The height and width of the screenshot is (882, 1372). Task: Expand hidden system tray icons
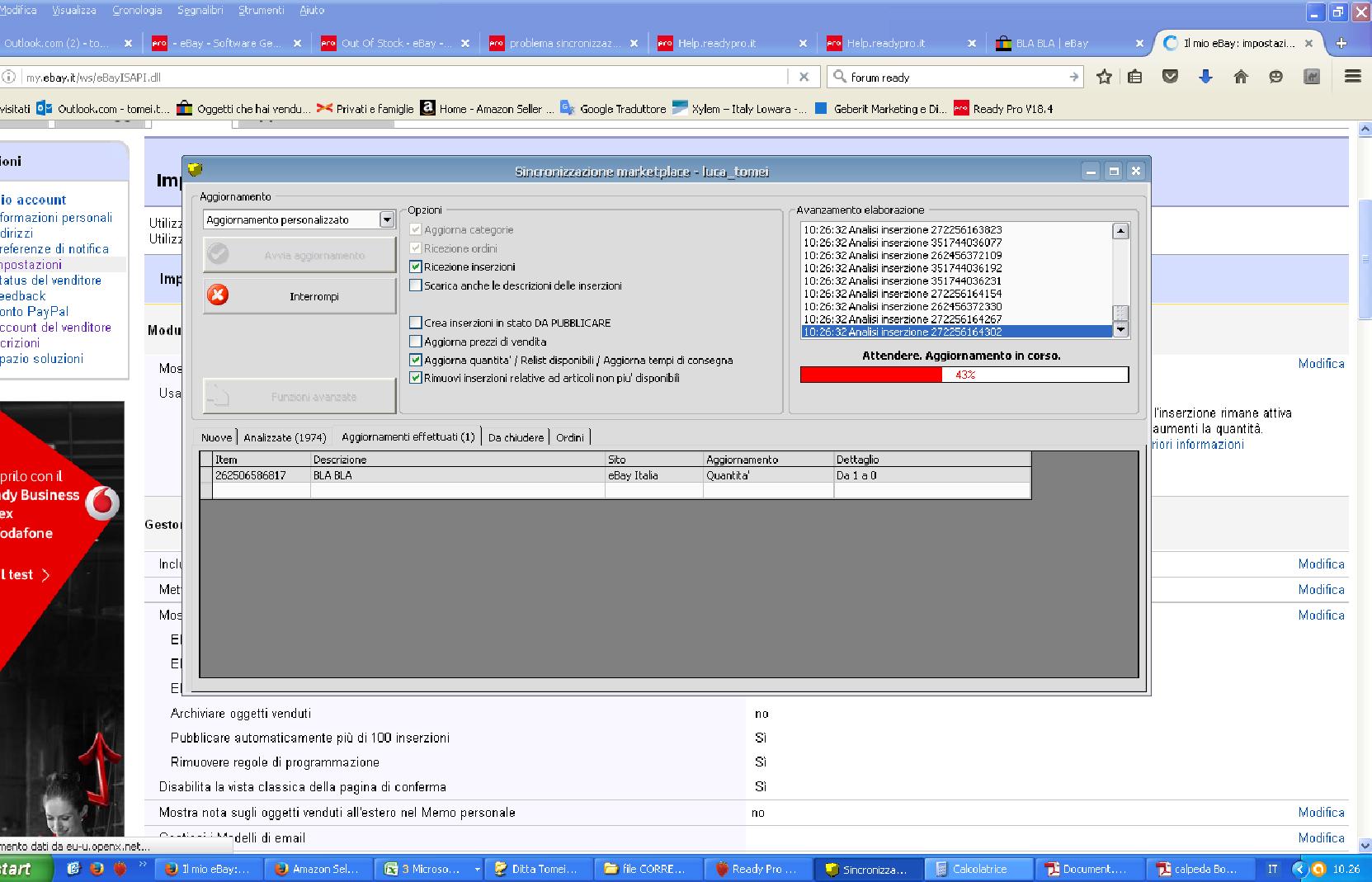point(1299,869)
